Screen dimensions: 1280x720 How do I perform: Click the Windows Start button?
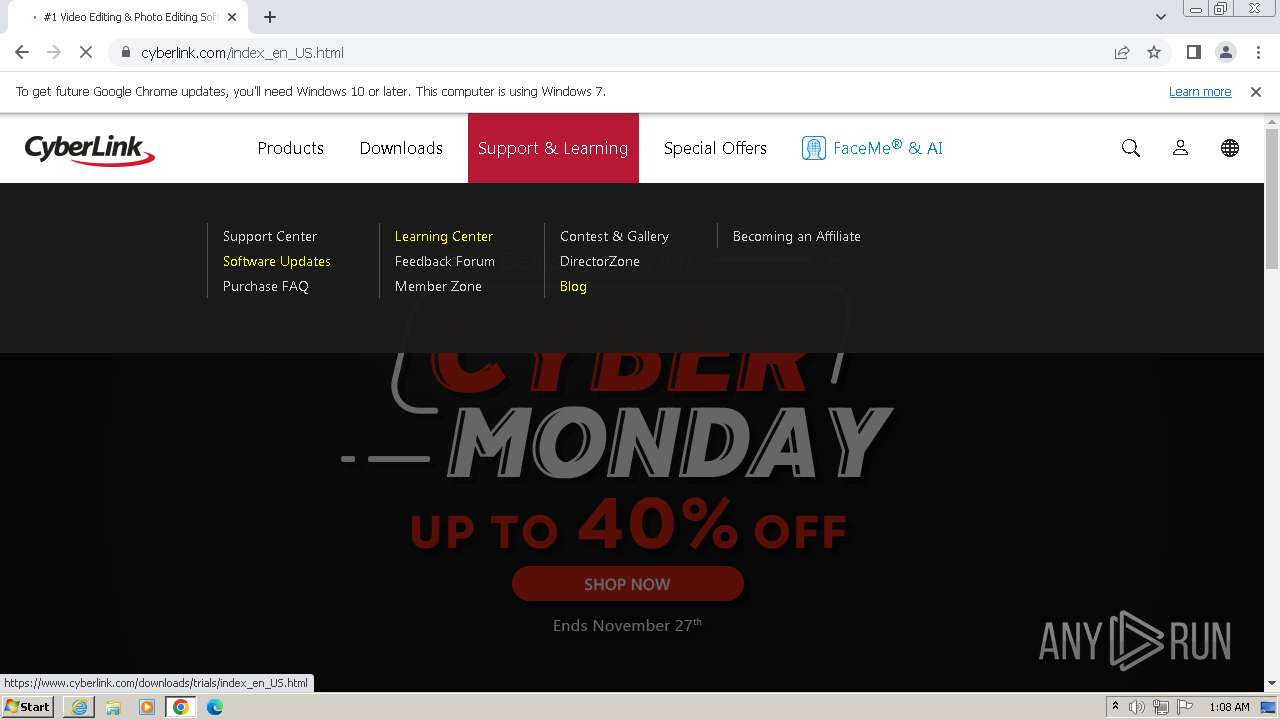28,707
